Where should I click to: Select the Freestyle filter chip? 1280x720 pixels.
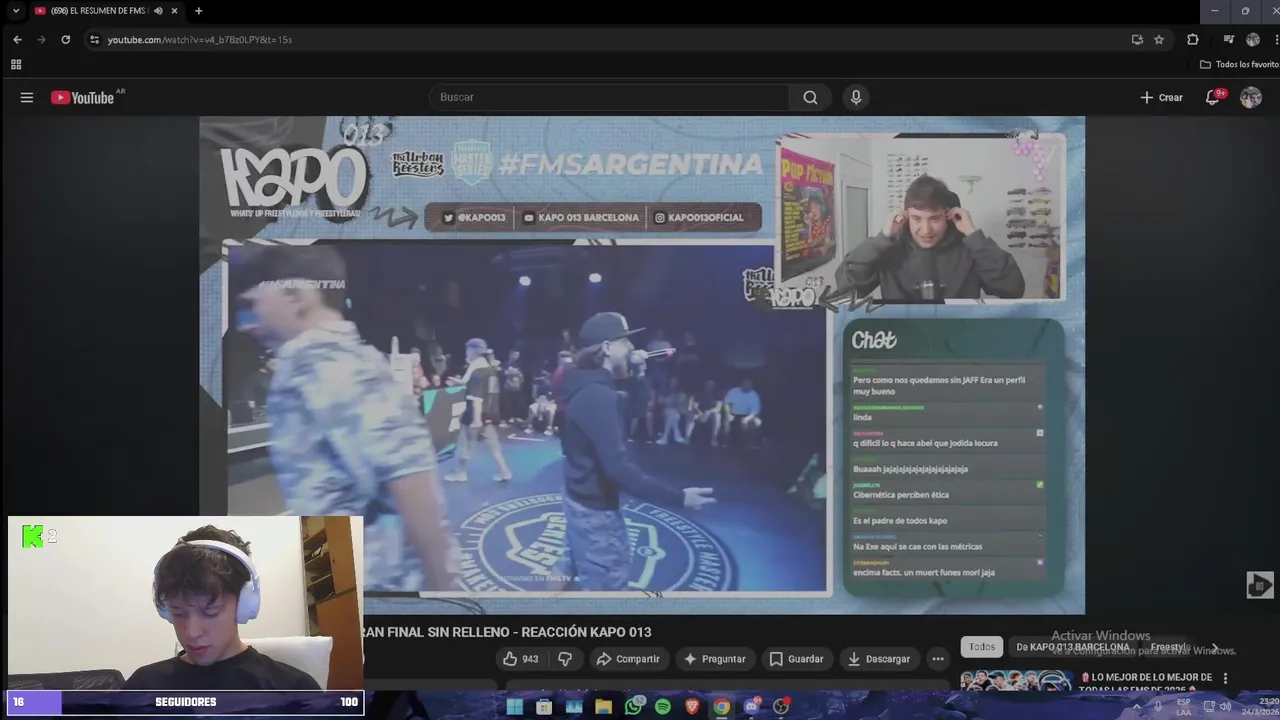pyautogui.click(x=1168, y=647)
